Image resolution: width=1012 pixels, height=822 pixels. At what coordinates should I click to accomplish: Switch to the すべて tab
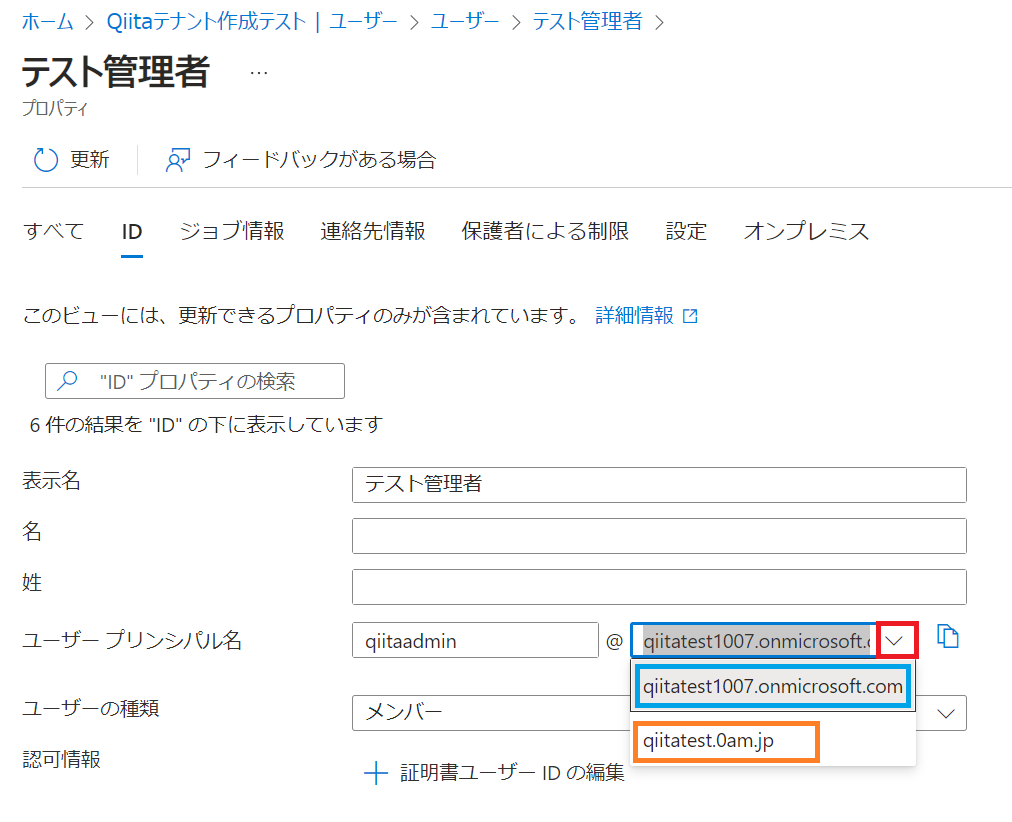[x=54, y=232]
